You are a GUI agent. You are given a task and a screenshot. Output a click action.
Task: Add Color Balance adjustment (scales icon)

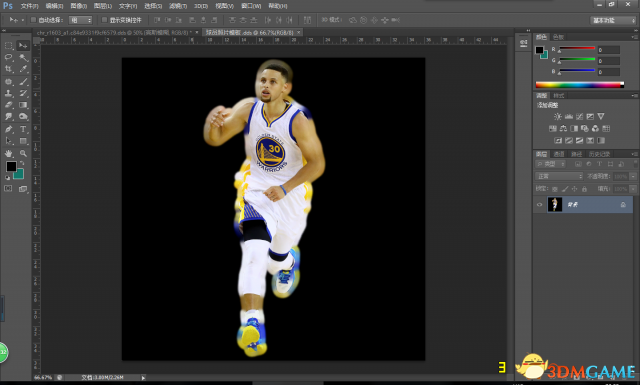(x=563, y=129)
